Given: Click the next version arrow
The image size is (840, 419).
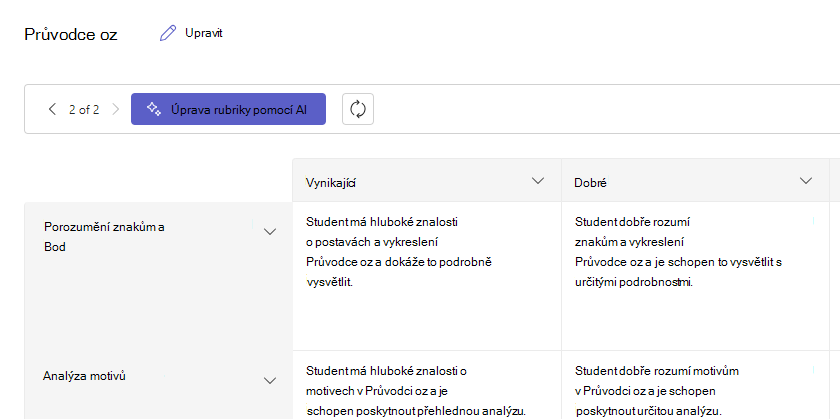Looking at the screenshot, I should pos(116,109).
